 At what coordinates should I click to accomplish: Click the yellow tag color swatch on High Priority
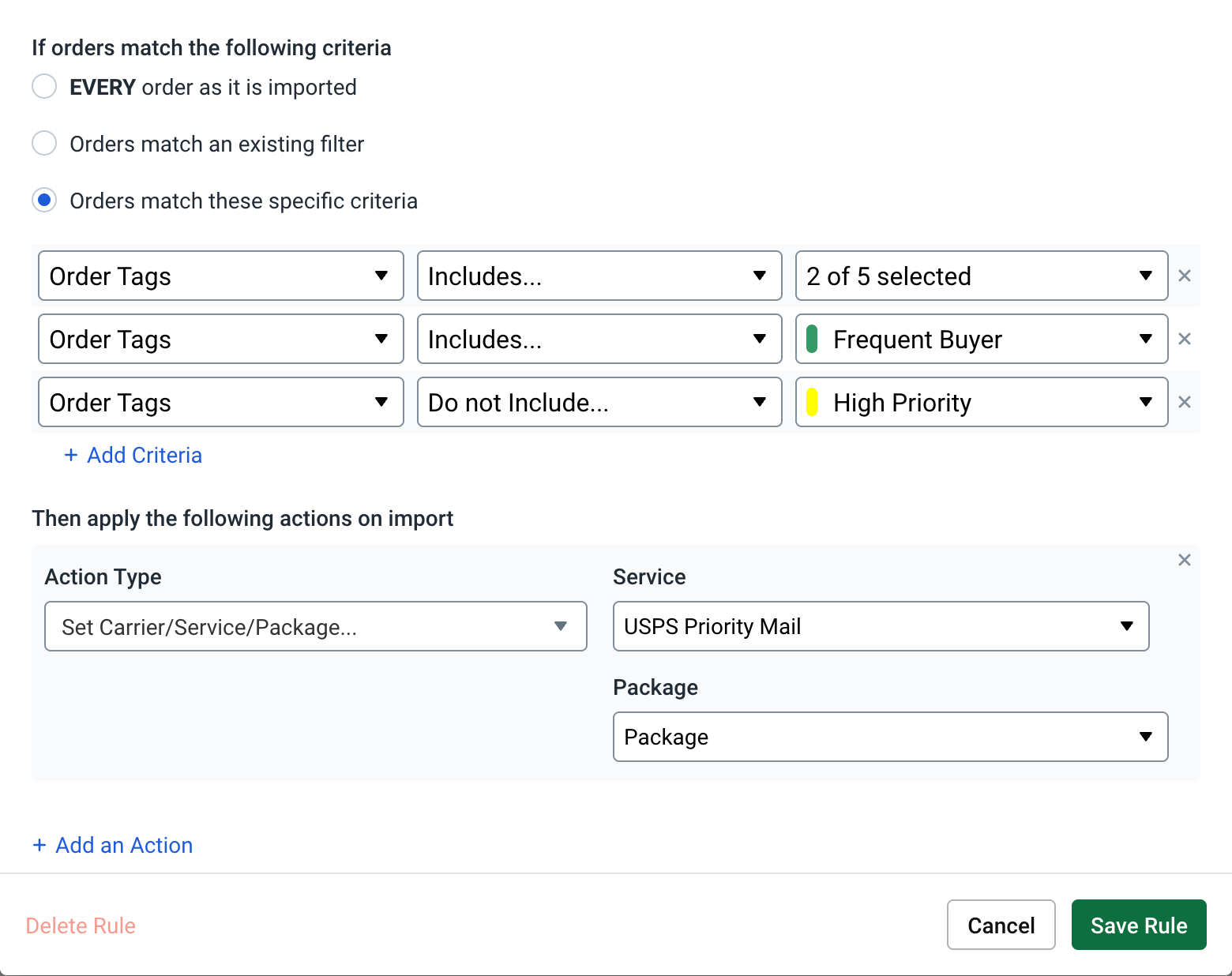[x=813, y=402]
